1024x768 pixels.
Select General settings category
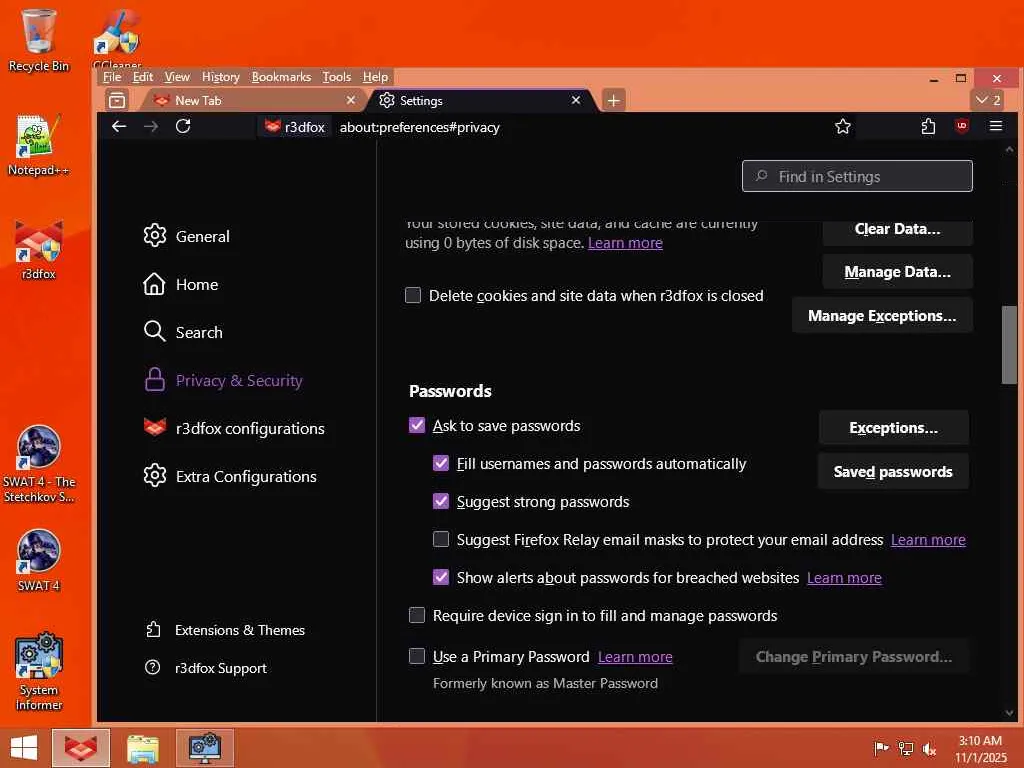pos(187,236)
